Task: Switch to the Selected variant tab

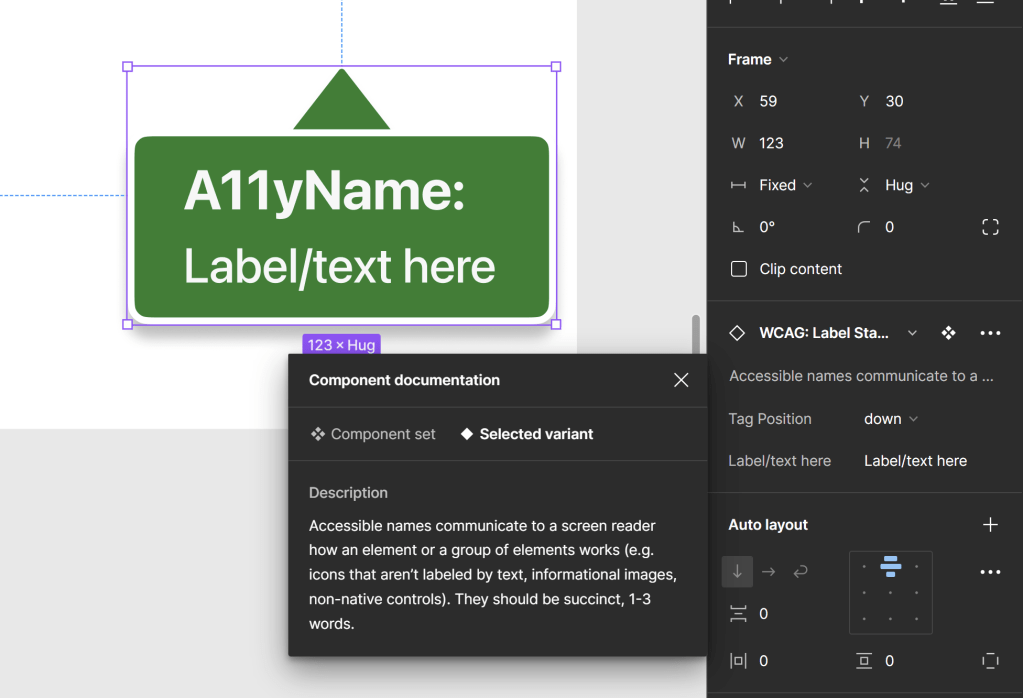Action: [x=527, y=434]
